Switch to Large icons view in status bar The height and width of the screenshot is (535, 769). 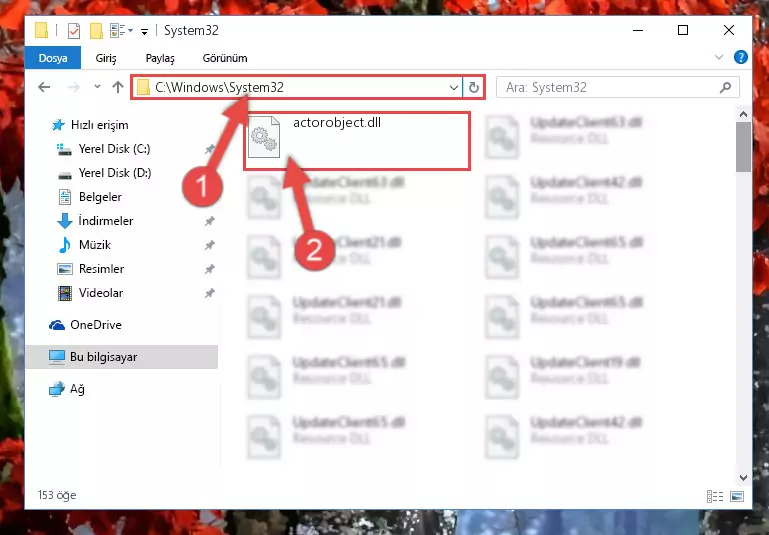737,497
